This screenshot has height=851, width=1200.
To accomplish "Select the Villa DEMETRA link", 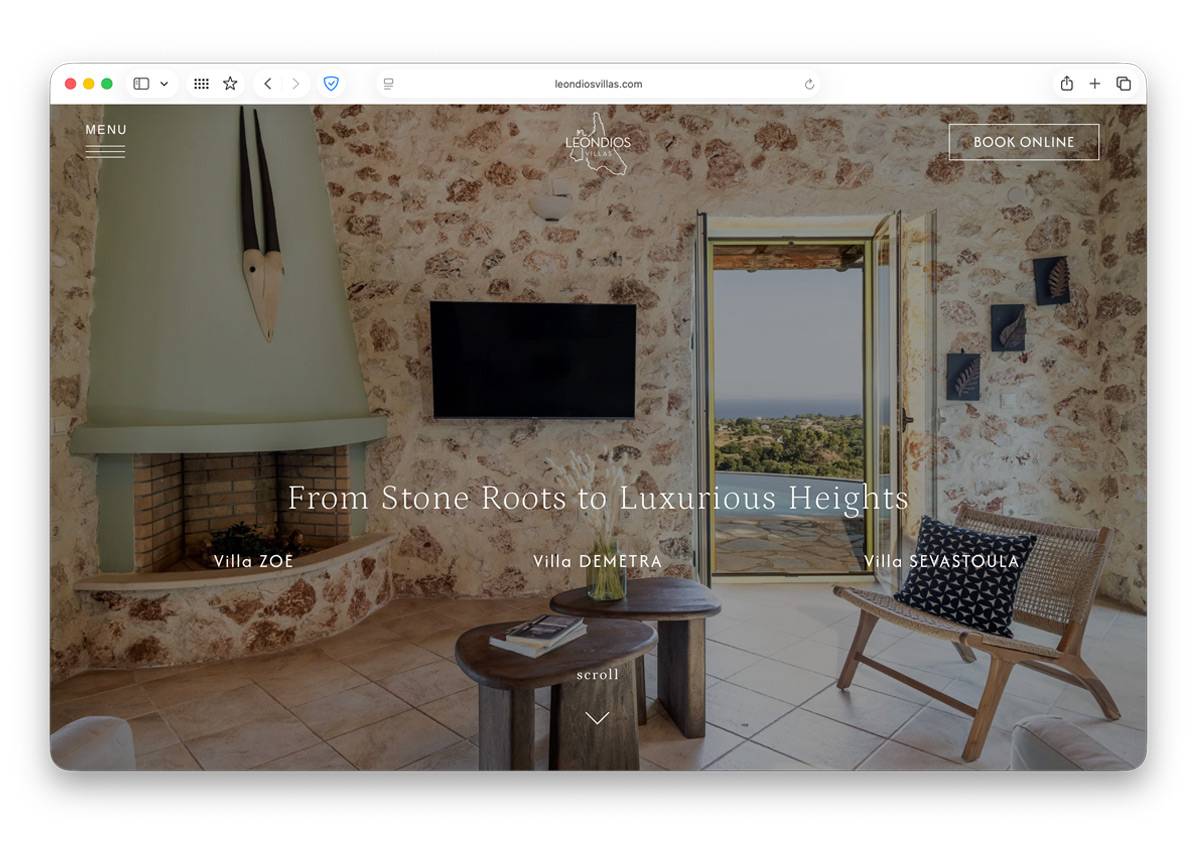I will pos(597,561).
